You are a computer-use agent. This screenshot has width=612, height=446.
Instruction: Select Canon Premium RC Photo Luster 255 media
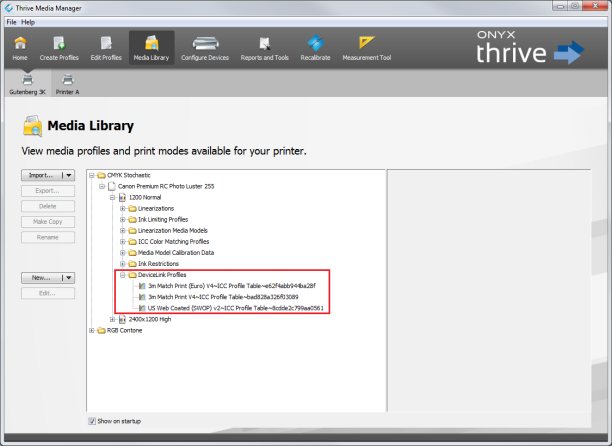pos(161,186)
